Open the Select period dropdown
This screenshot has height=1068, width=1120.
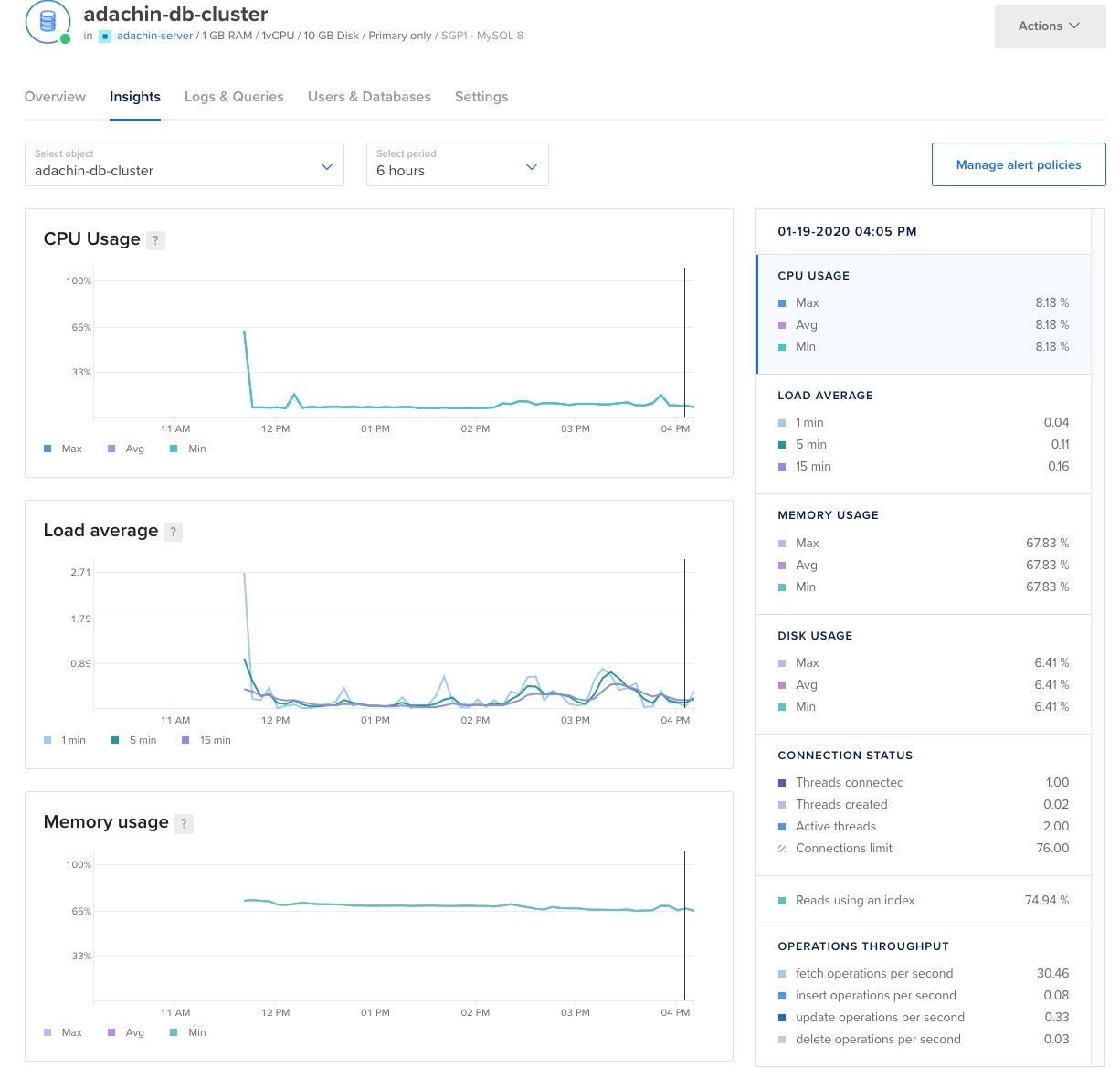457,164
